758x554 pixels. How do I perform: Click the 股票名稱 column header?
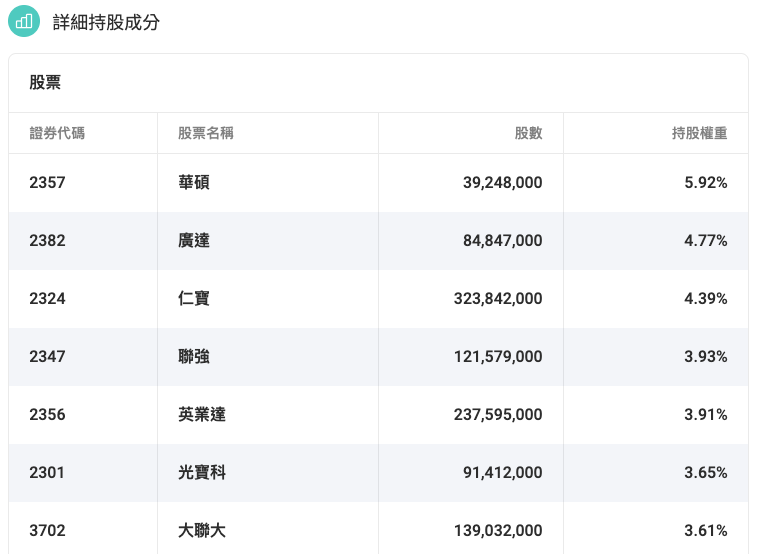tap(205, 133)
